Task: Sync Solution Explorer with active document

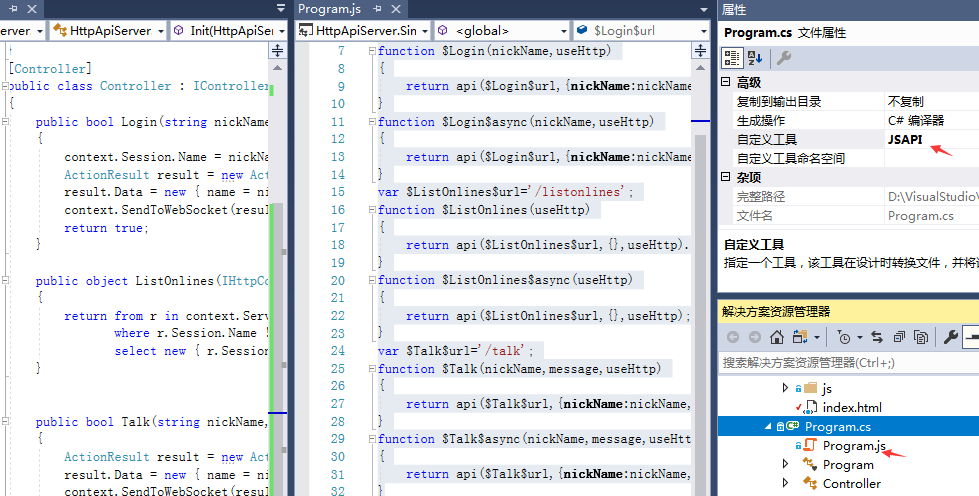Action: coord(877,337)
